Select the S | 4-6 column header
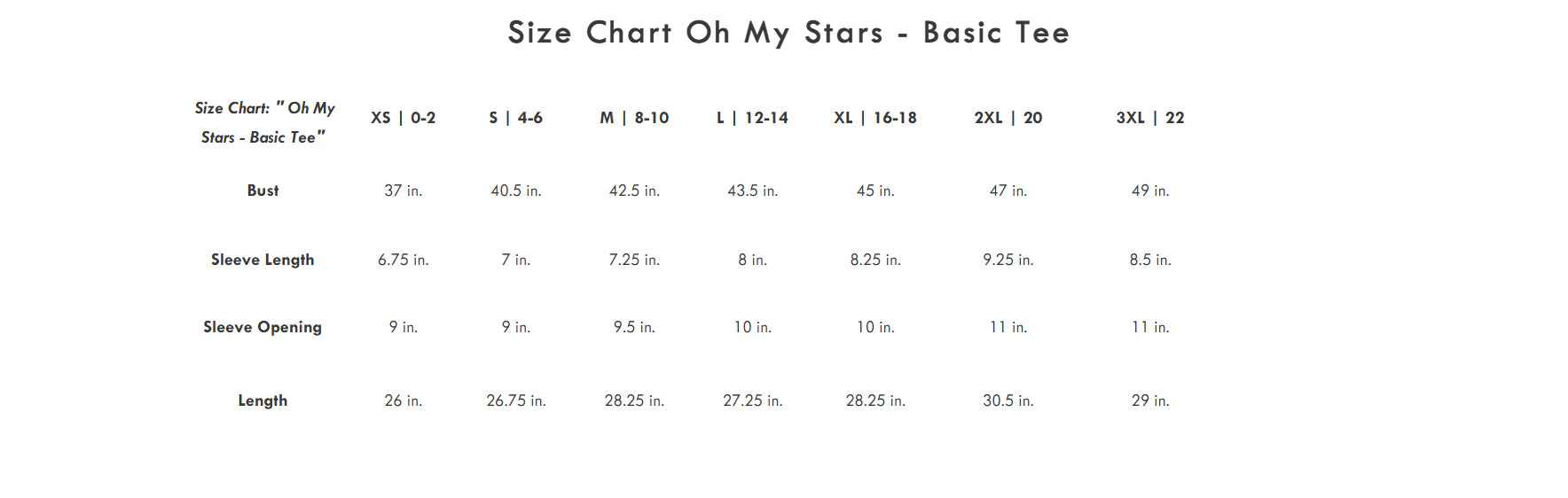The height and width of the screenshot is (498, 1568). [516, 118]
